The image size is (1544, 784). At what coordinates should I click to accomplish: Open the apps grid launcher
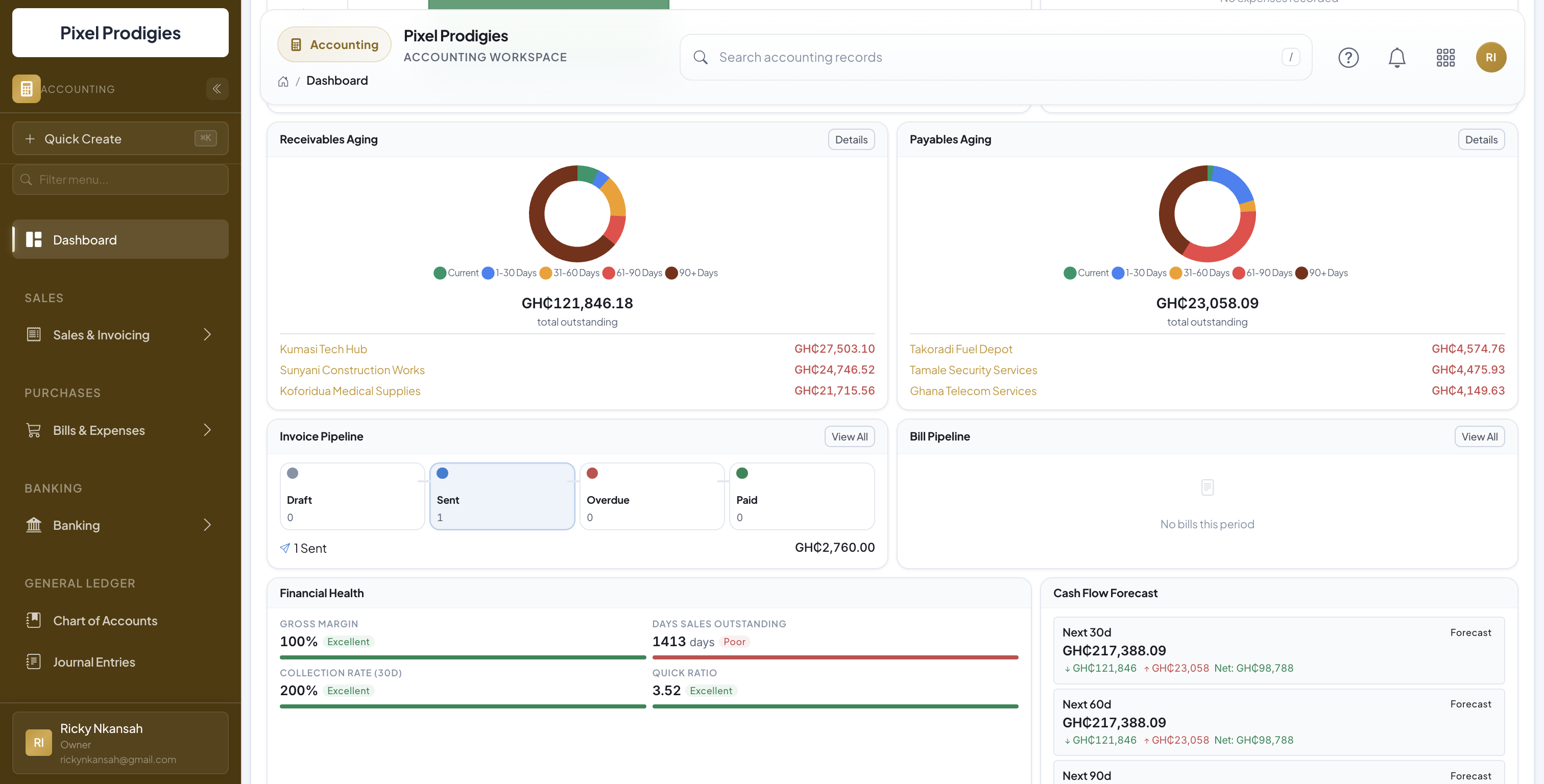(x=1445, y=58)
